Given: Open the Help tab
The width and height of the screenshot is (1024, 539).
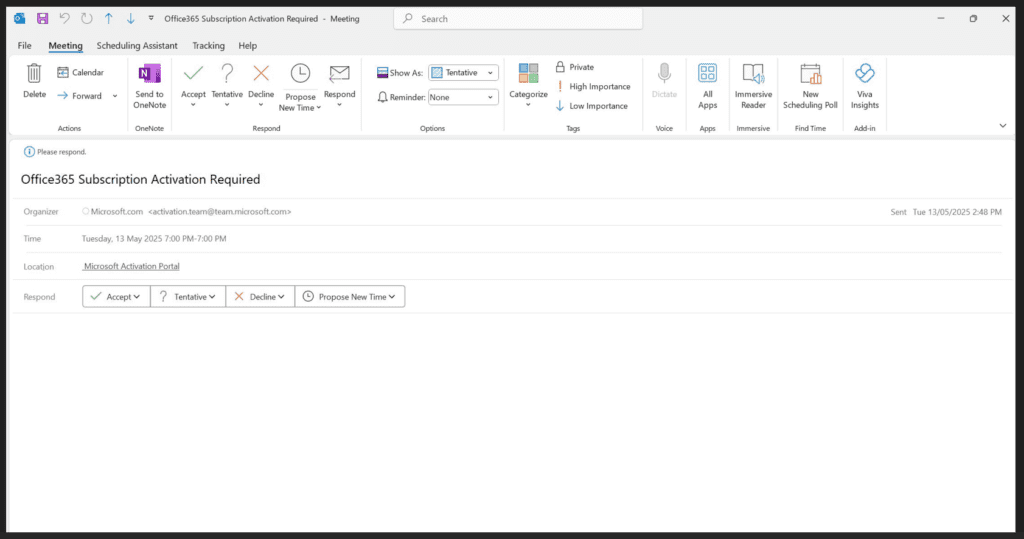Looking at the screenshot, I should 248,46.
